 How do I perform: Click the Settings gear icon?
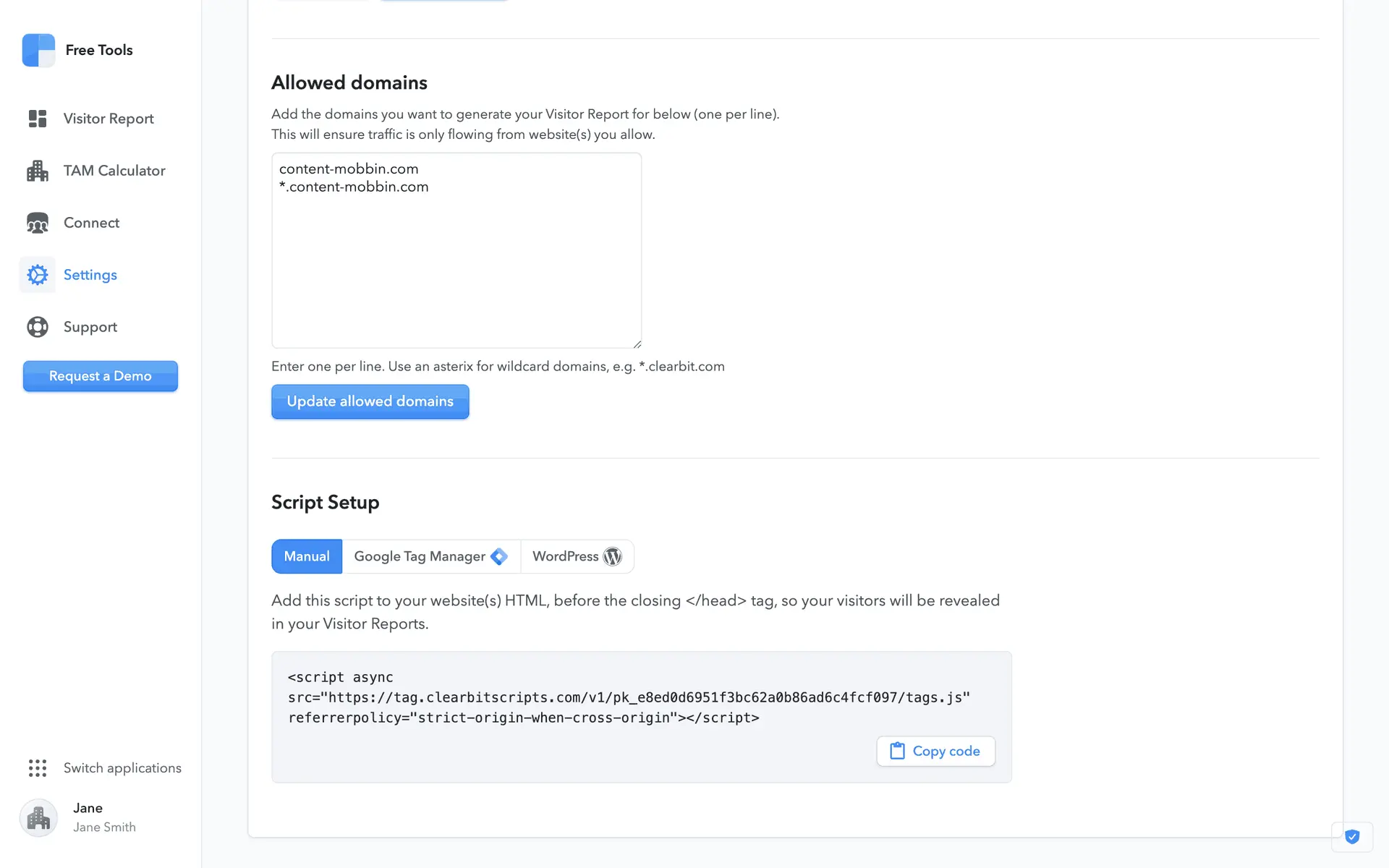pyautogui.click(x=38, y=275)
